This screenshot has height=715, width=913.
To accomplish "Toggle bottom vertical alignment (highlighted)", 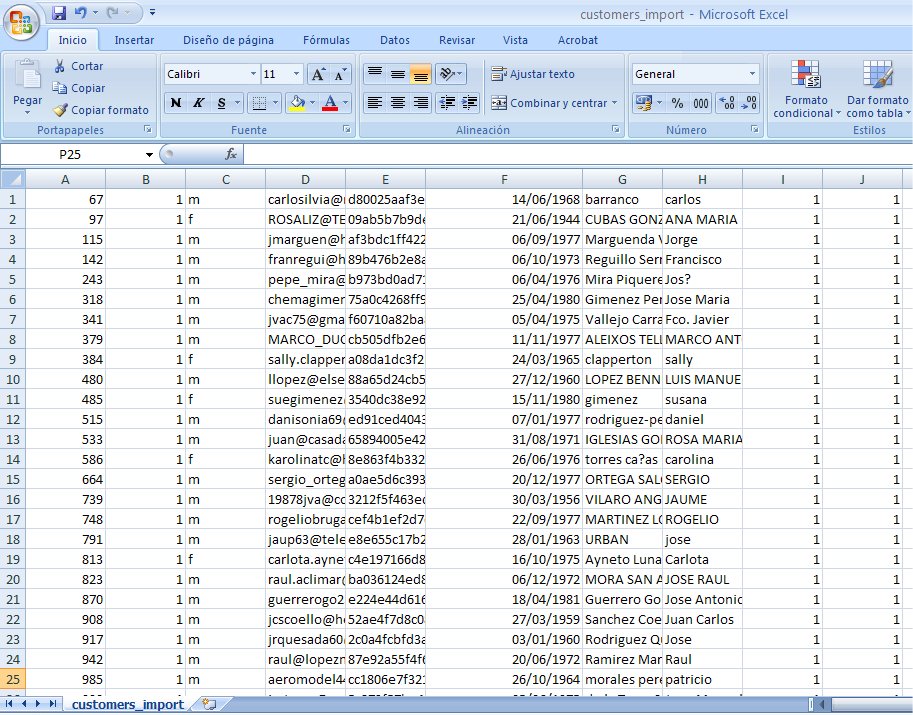I will [420, 74].
